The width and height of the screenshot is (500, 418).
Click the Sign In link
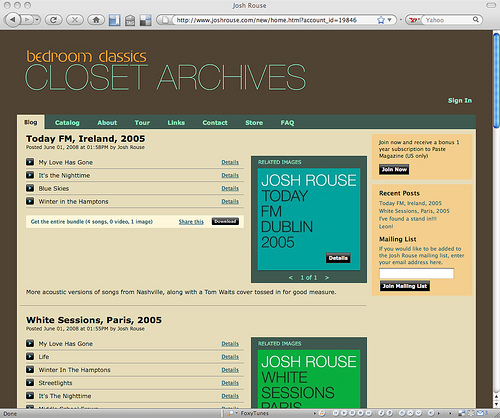[460, 100]
